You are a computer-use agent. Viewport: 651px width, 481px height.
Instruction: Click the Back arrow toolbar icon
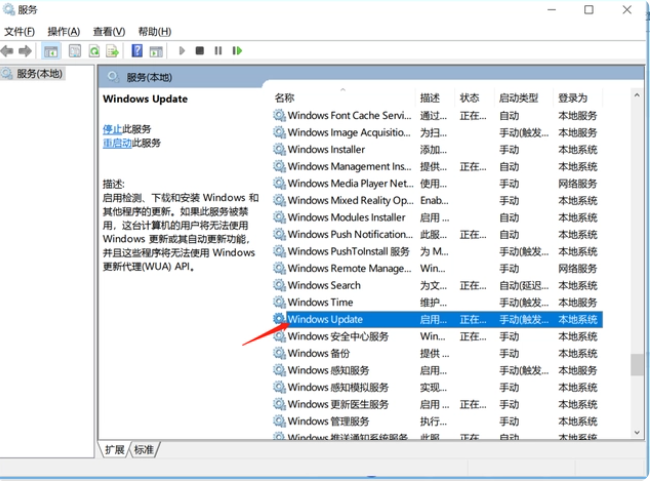(7, 51)
